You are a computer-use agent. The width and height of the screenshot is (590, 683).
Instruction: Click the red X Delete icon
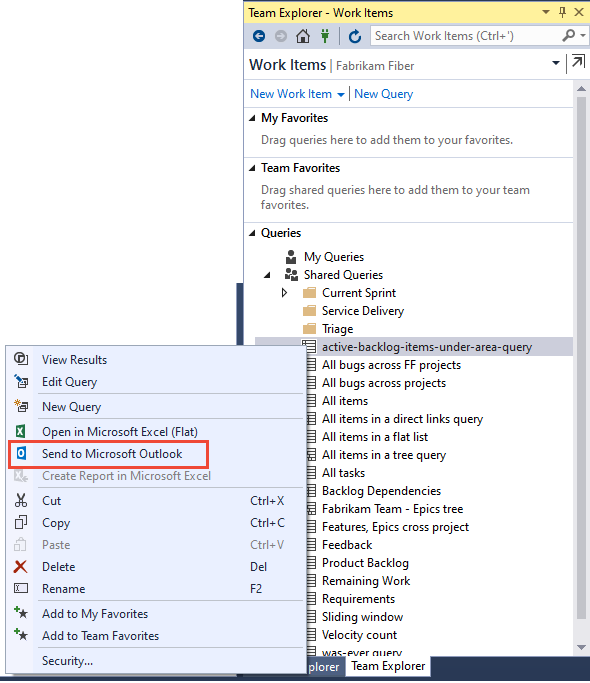pos(20,566)
